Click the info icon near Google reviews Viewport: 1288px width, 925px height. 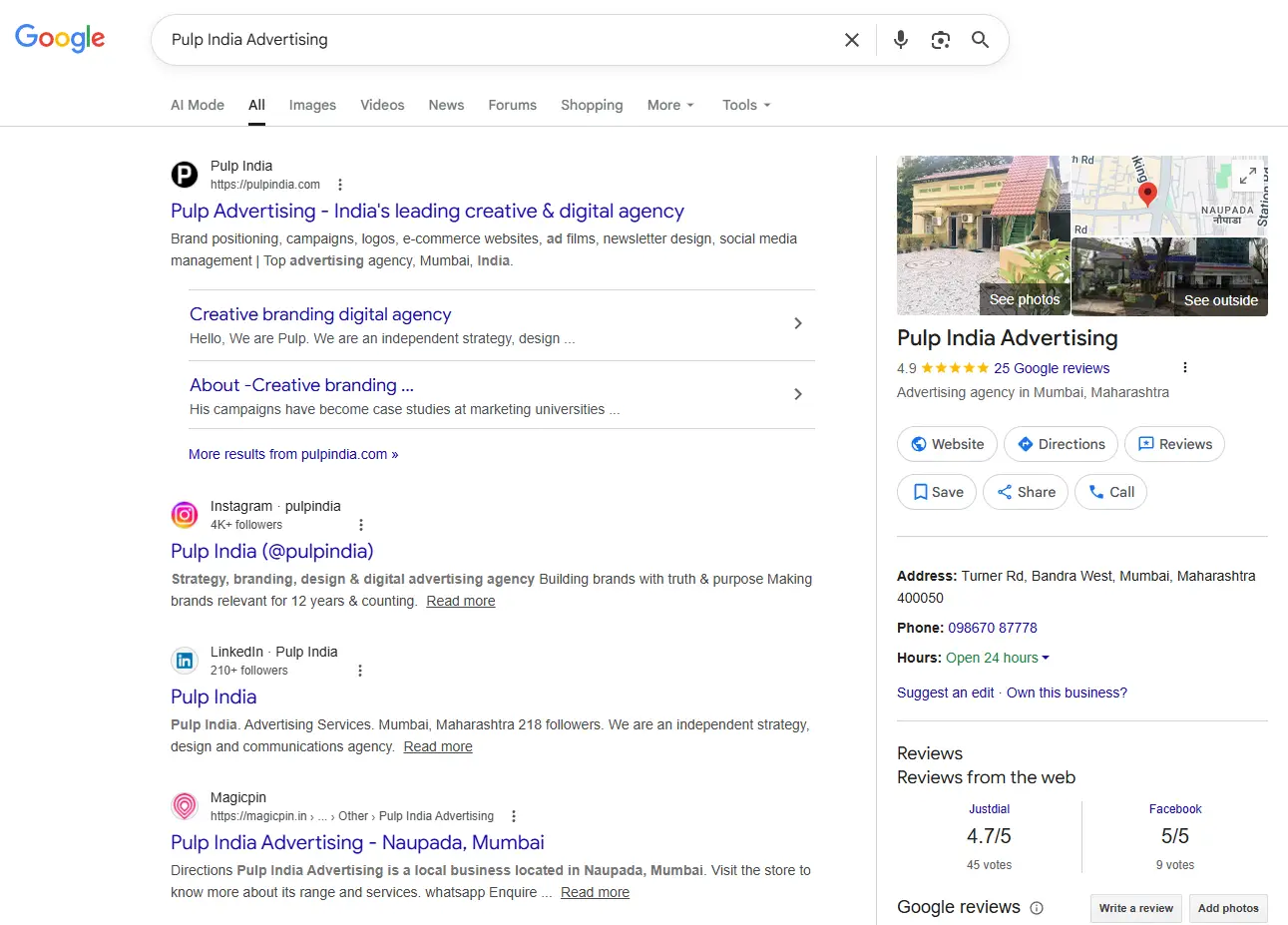[x=1037, y=908]
